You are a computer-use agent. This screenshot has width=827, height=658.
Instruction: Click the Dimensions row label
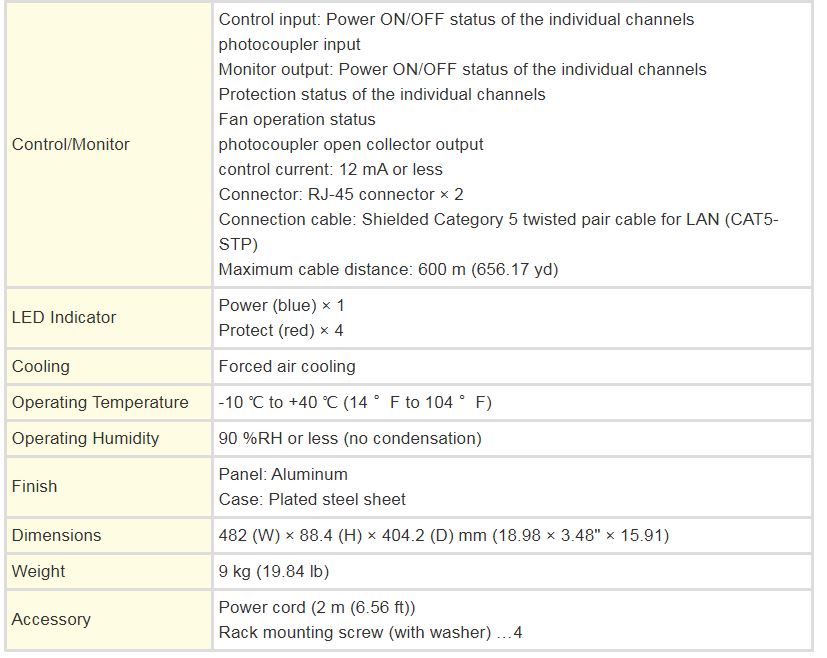click(x=57, y=535)
